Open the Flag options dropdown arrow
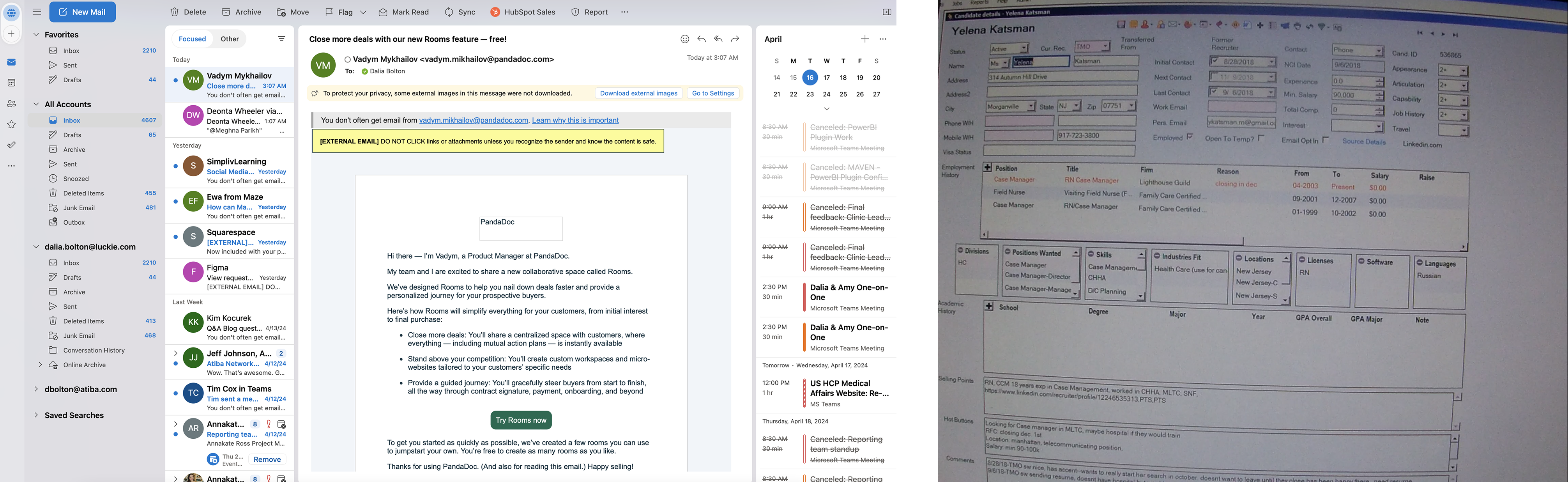The height and width of the screenshot is (482, 1568). (363, 12)
